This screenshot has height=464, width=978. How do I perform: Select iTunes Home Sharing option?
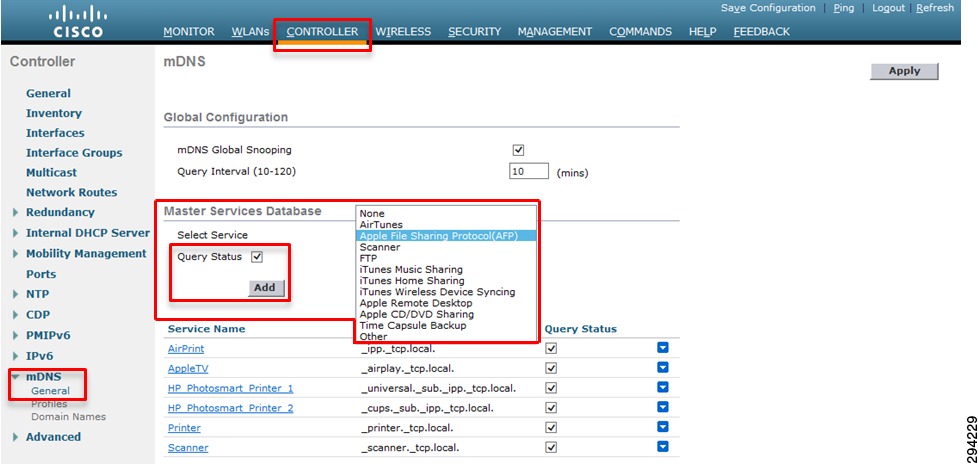coord(446,281)
